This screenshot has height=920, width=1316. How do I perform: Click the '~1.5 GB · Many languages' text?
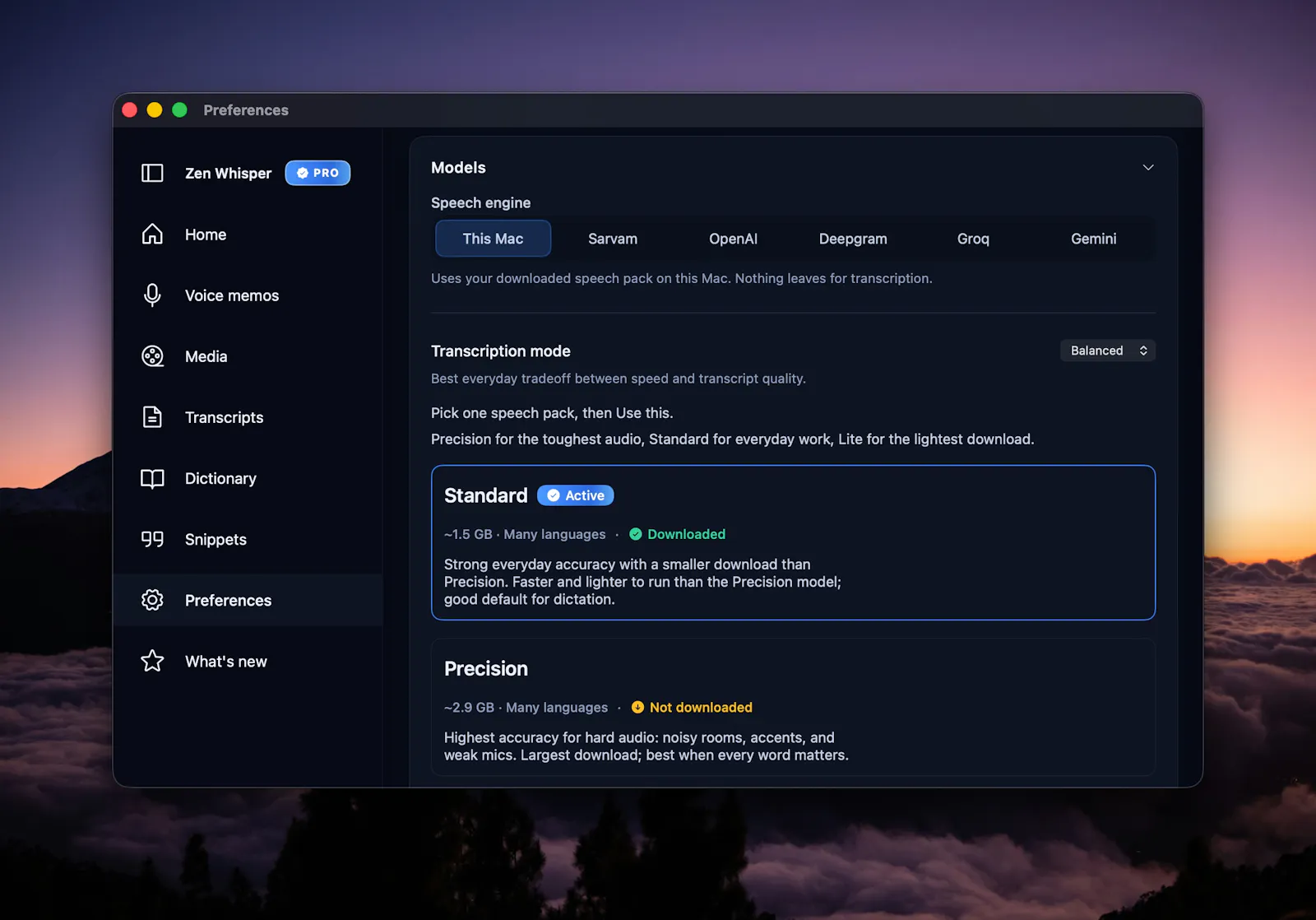point(525,534)
